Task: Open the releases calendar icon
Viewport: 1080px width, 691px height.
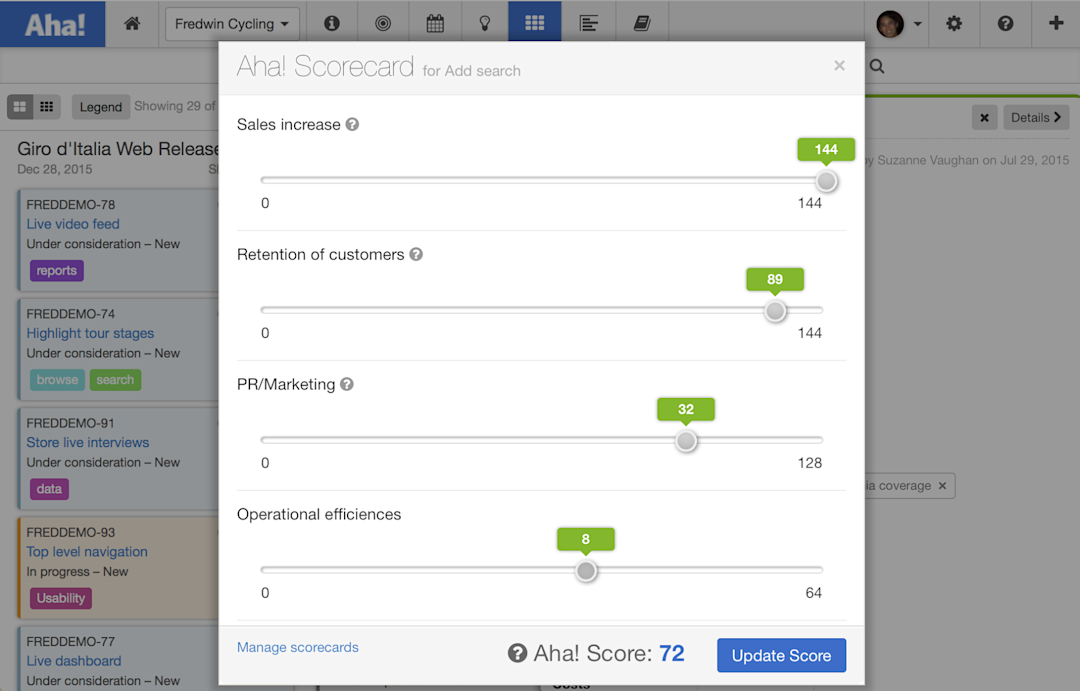Action: 434,22
